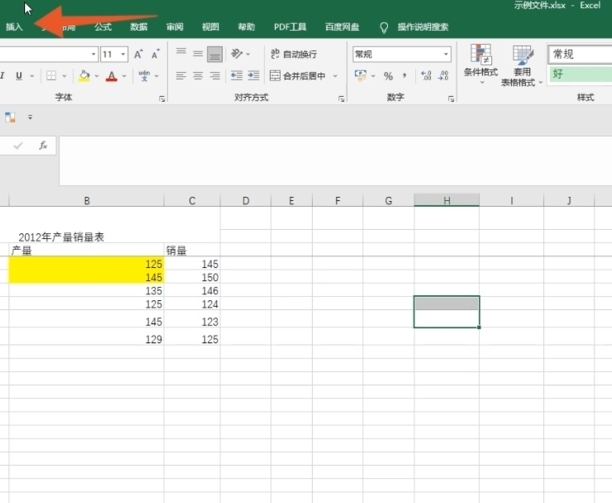Screen dimensions: 612x503
Task: Apply Percent Style number format
Action: tap(388, 76)
